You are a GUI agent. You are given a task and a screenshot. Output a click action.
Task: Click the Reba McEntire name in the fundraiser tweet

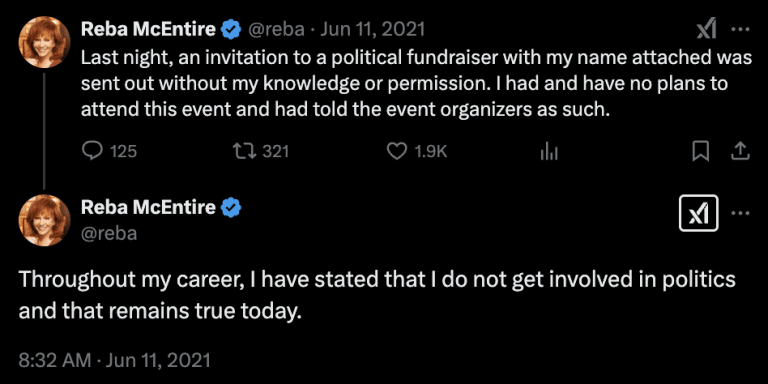[148, 30]
